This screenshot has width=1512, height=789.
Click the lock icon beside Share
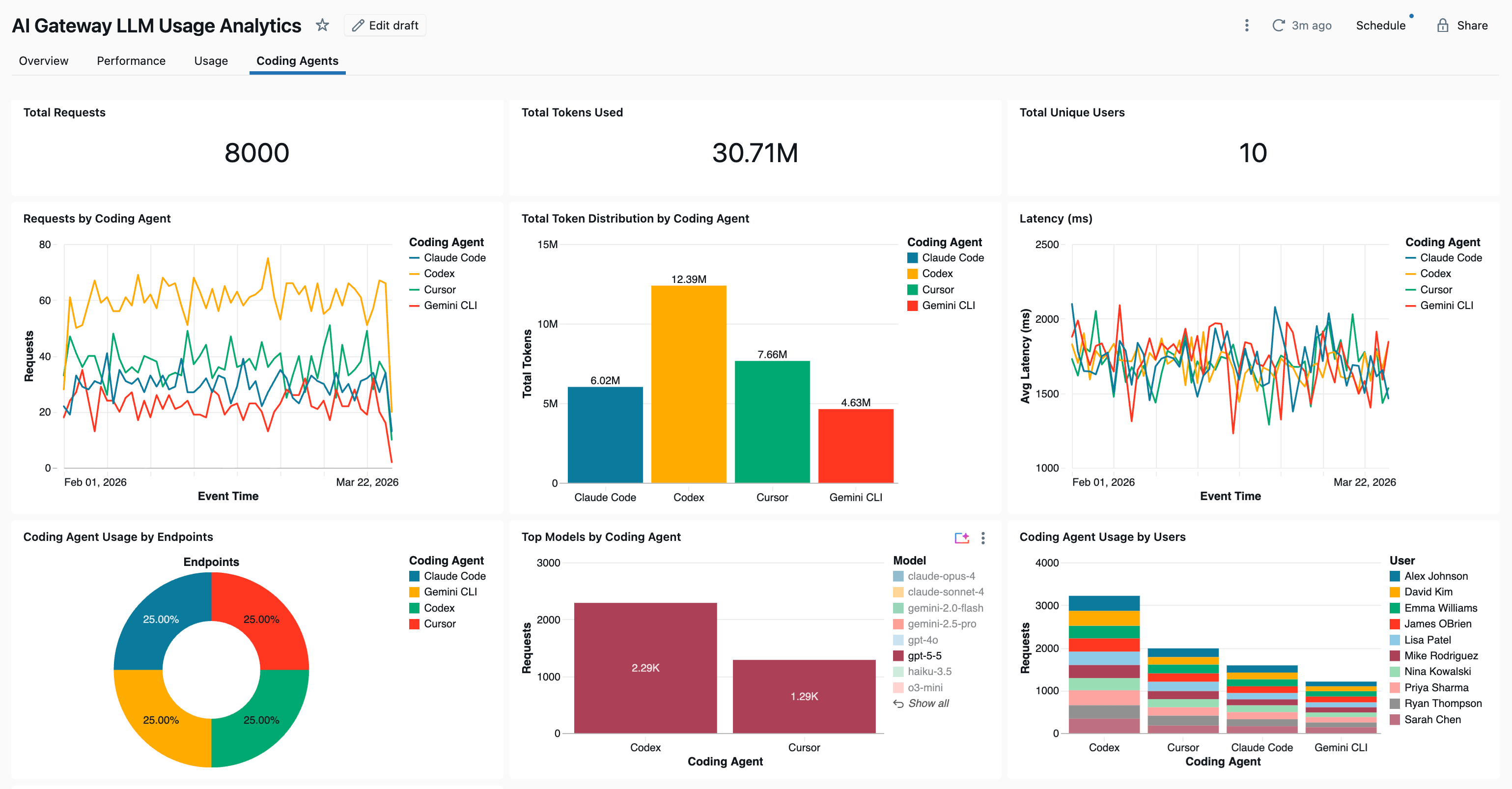tap(1443, 25)
